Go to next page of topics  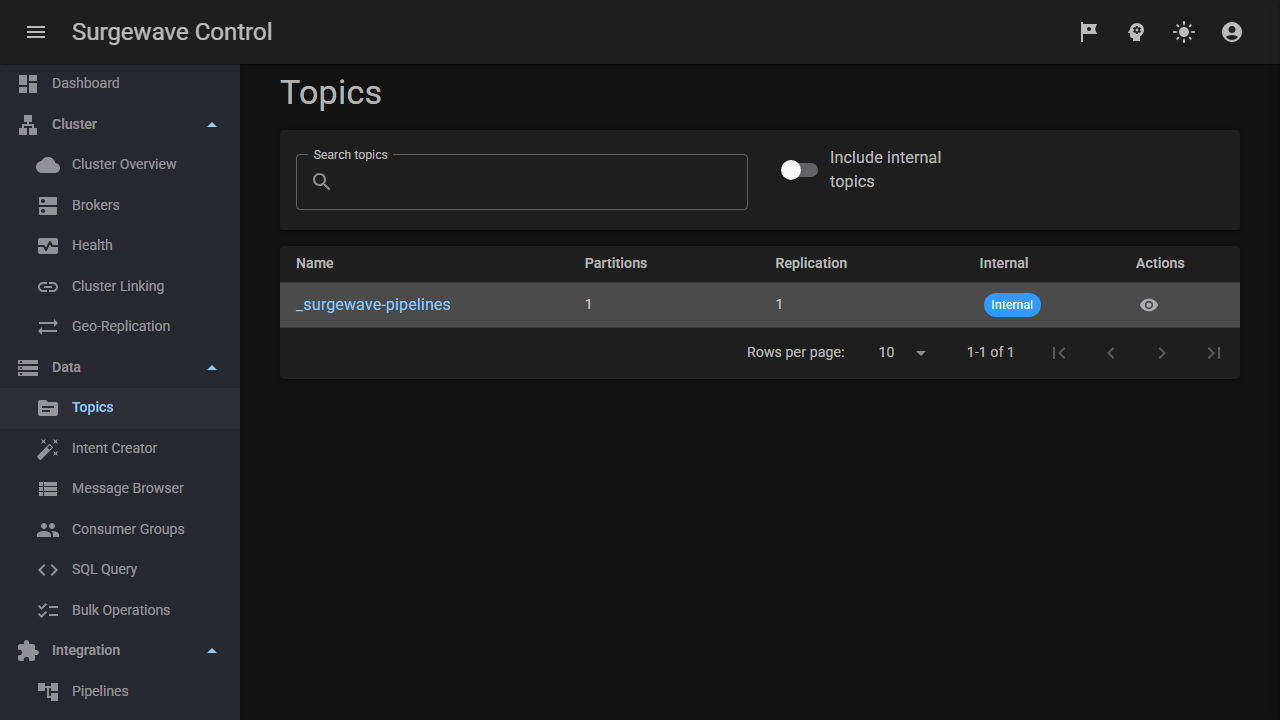click(1162, 353)
